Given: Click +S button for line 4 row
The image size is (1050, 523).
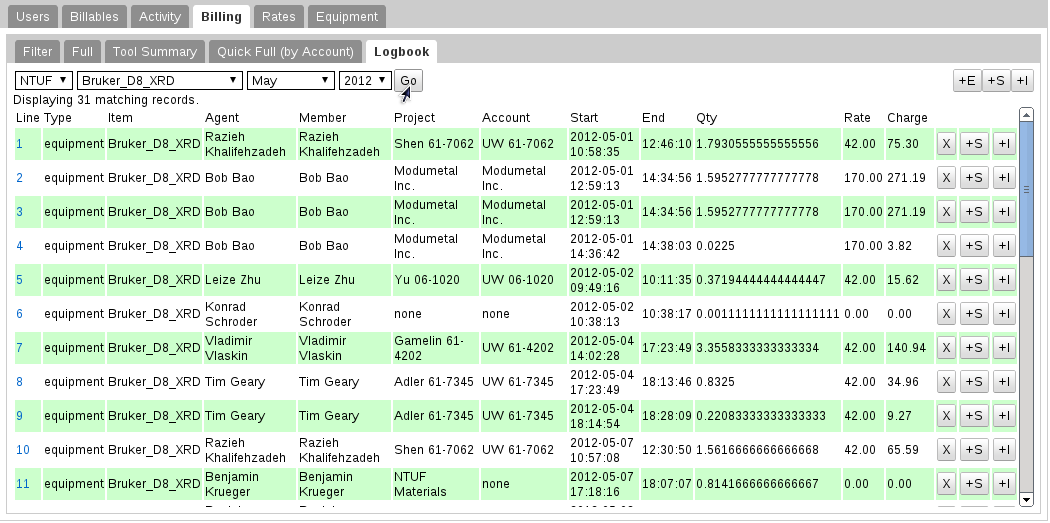Looking at the screenshot, I should click(x=974, y=246).
